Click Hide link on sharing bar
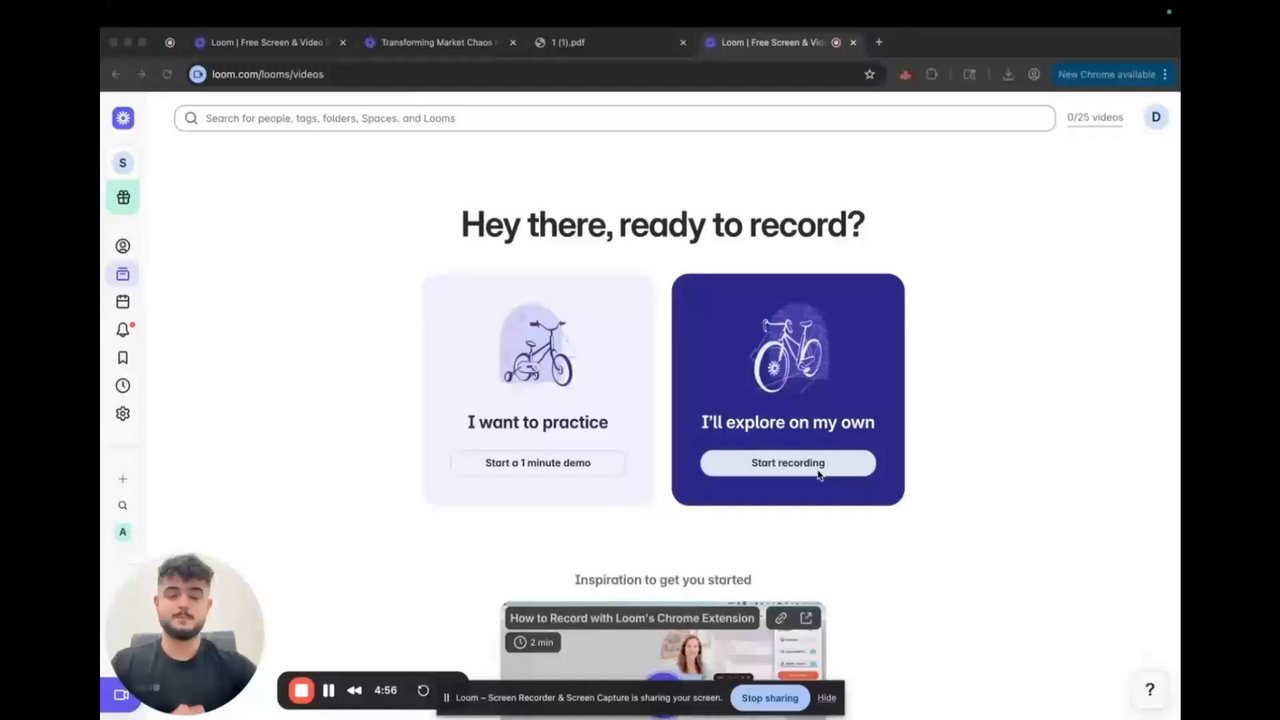This screenshot has width=1280, height=720. coord(826,698)
